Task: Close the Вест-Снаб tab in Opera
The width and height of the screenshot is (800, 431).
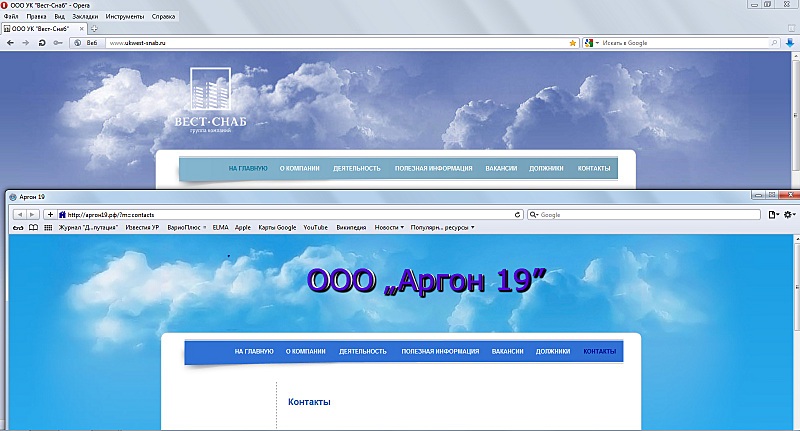Action: click(81, 29)
